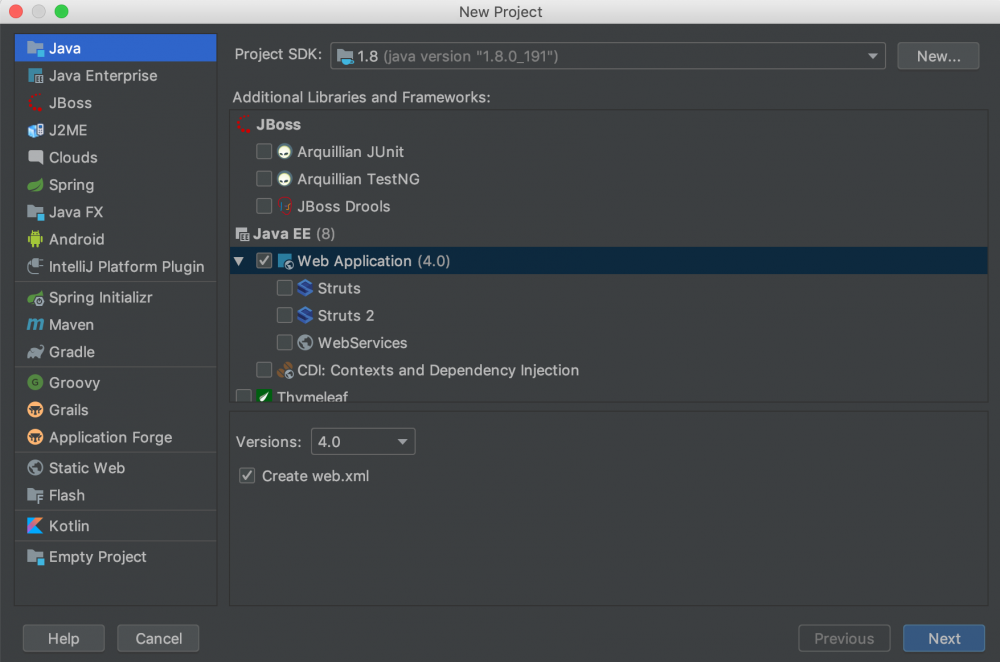Click the Spring leaf icon
This screenshot has height=662, width=1000.
[35, 185]
